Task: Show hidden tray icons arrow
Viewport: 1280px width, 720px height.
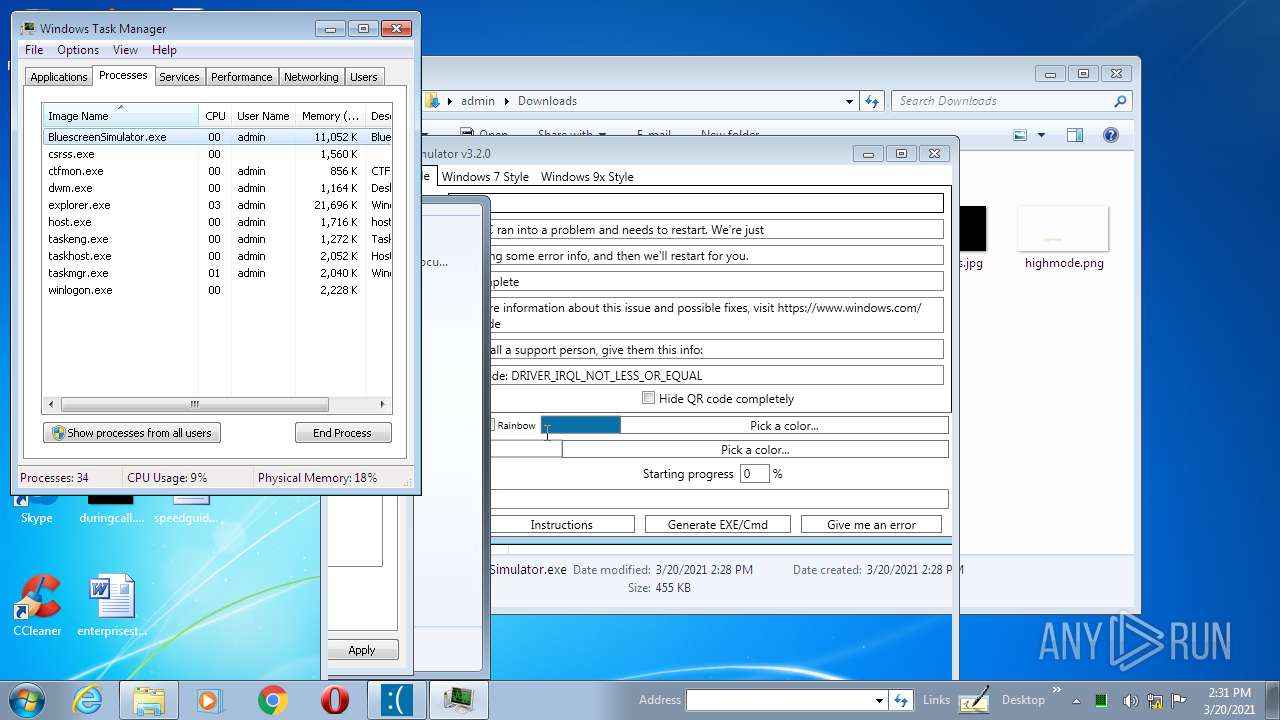Action: tap(1078, 700)
